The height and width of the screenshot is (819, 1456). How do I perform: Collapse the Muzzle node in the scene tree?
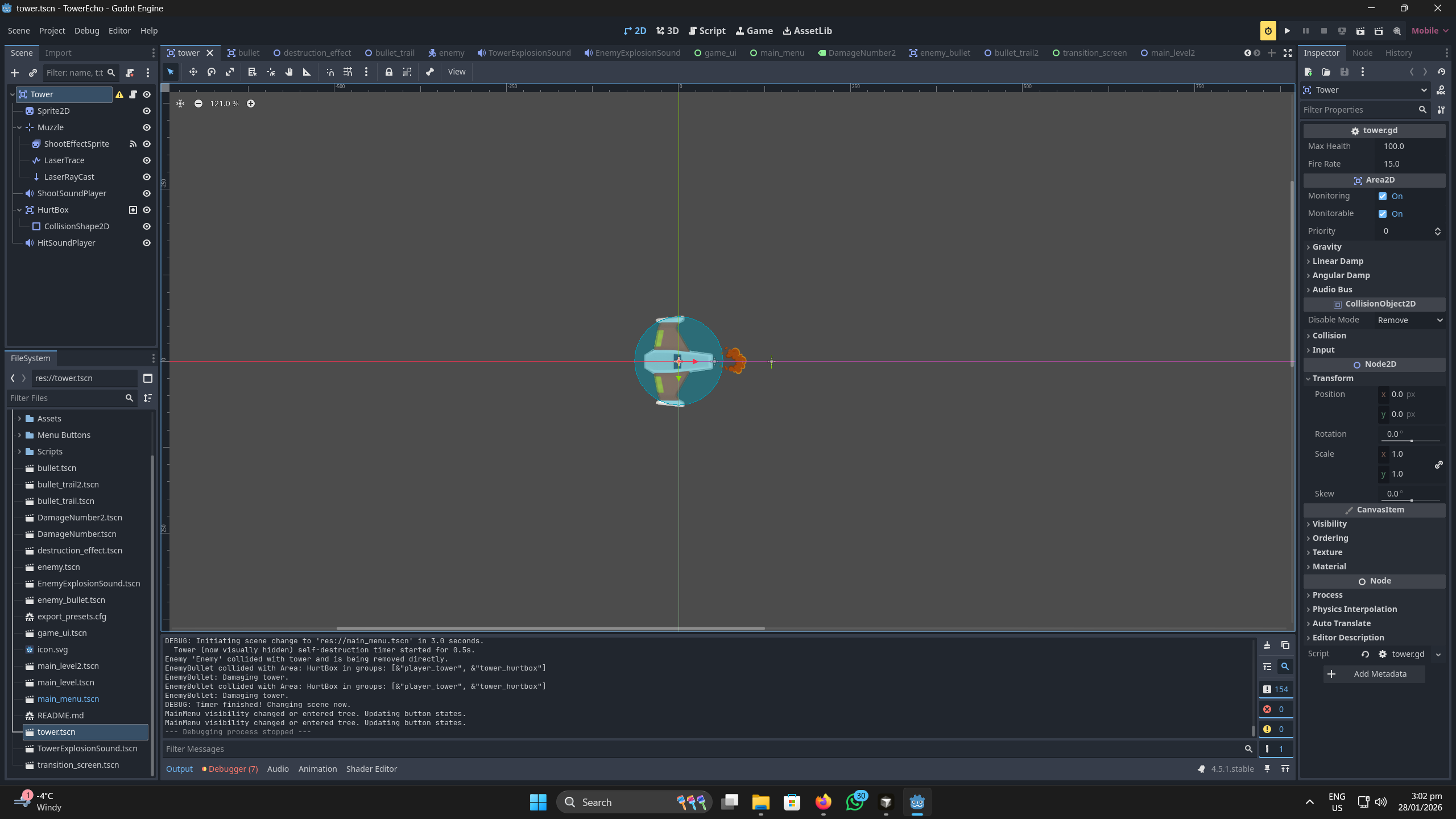point(19,127)
